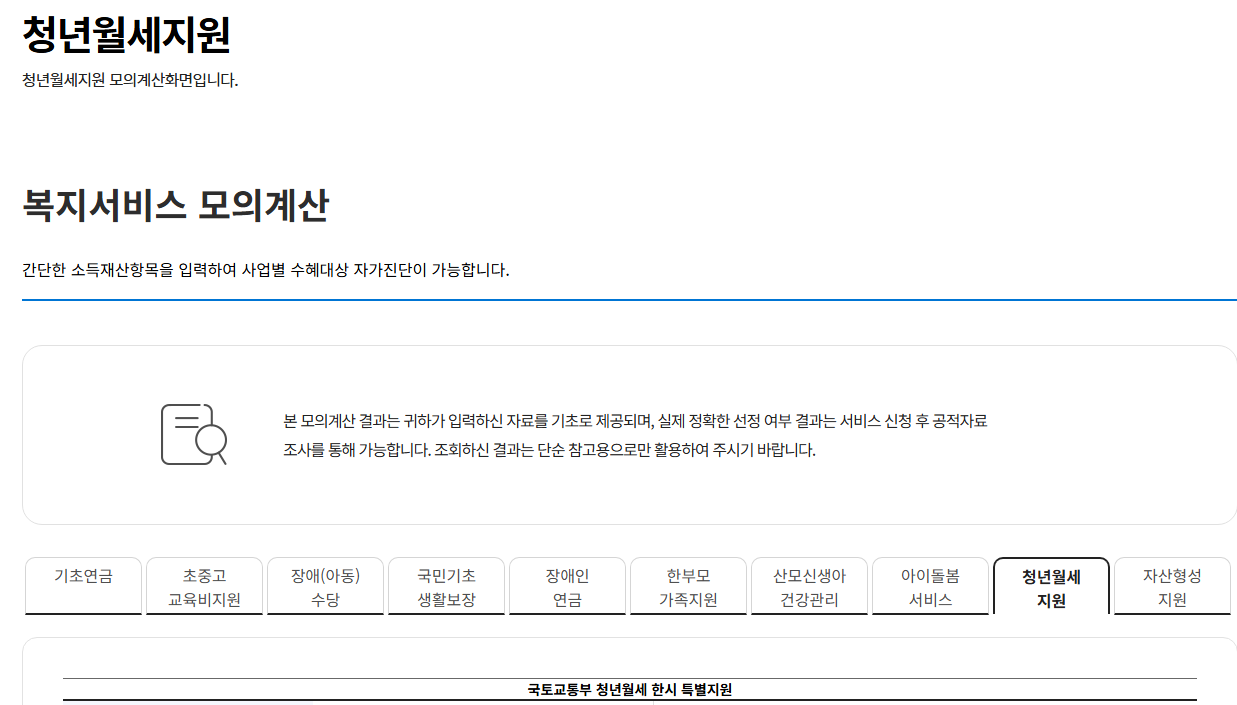Switch to the 기초연금 tab

click(x=83, y=586)
